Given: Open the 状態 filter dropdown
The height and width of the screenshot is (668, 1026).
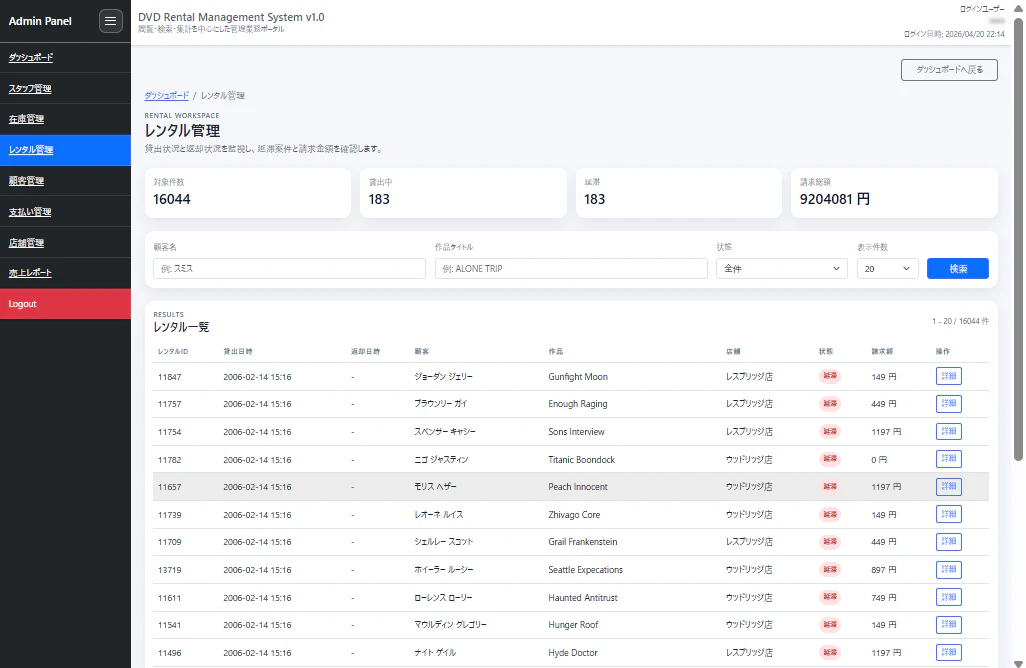Looking at the screenshot, I should pyautogui.click(x=781, y=268).
